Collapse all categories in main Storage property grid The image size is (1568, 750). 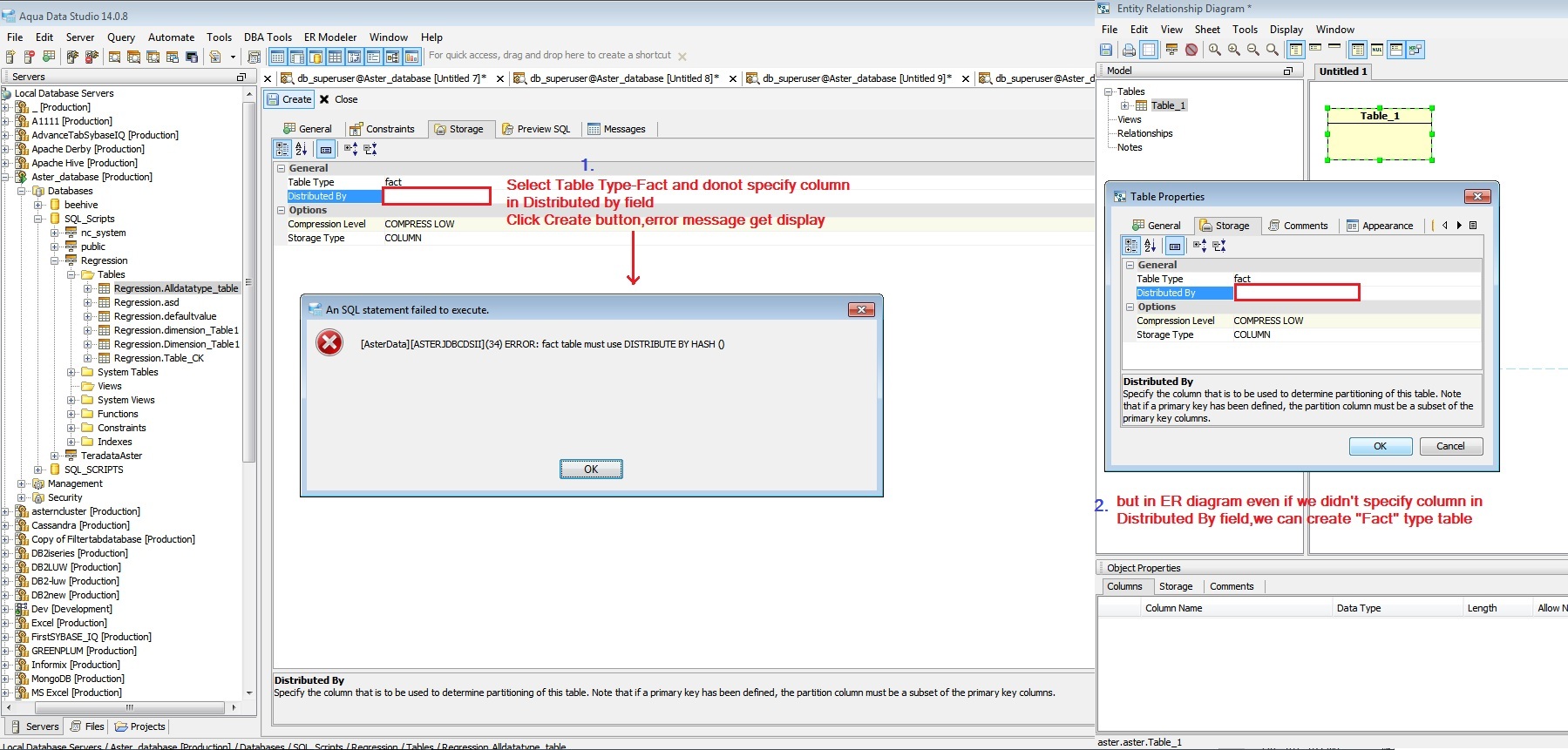pos(370,149)
